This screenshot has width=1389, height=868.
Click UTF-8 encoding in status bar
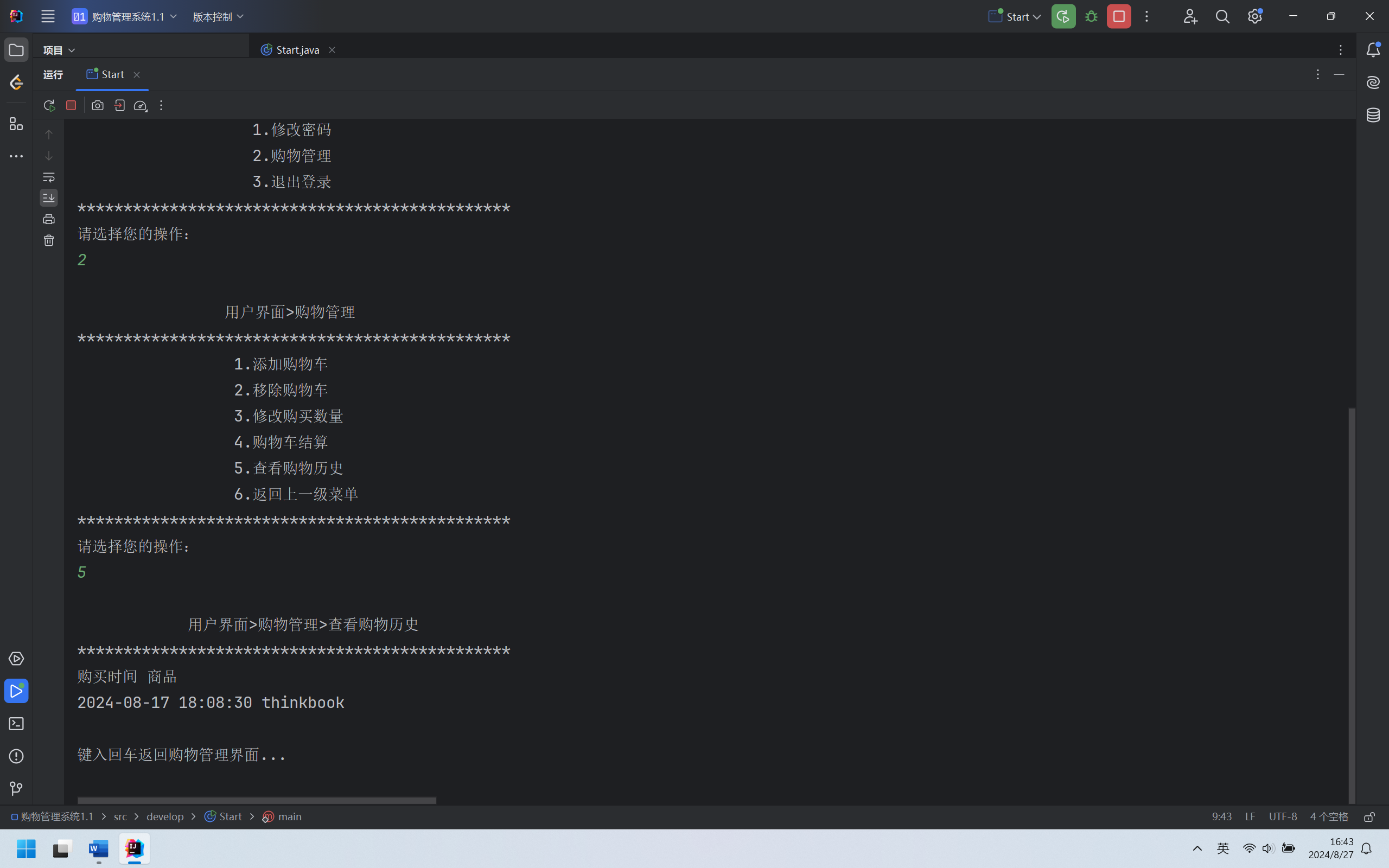tap(1282, 817)
